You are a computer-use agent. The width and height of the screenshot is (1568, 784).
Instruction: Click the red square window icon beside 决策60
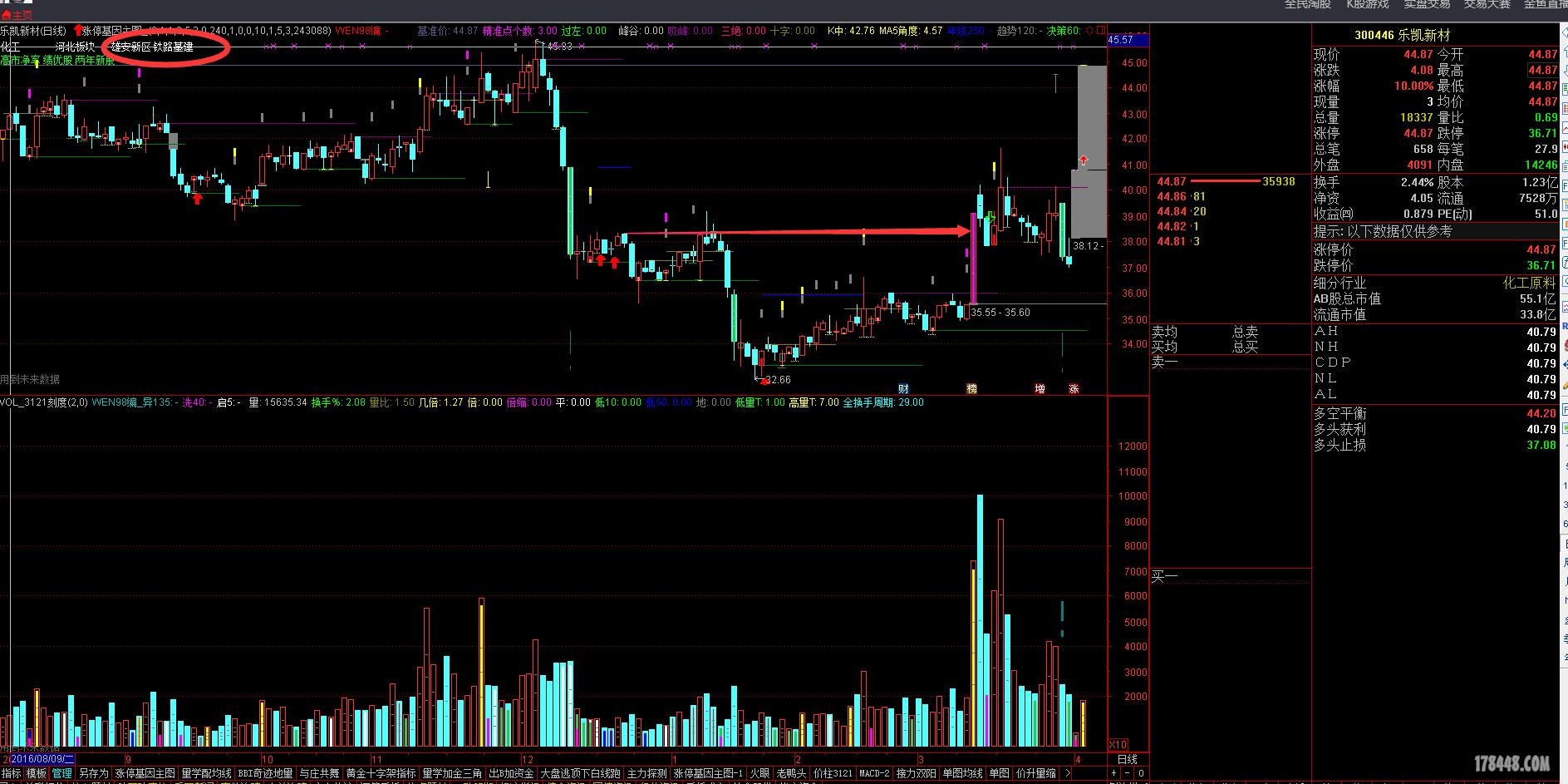pyautogui.click(x=1100, y=31)
